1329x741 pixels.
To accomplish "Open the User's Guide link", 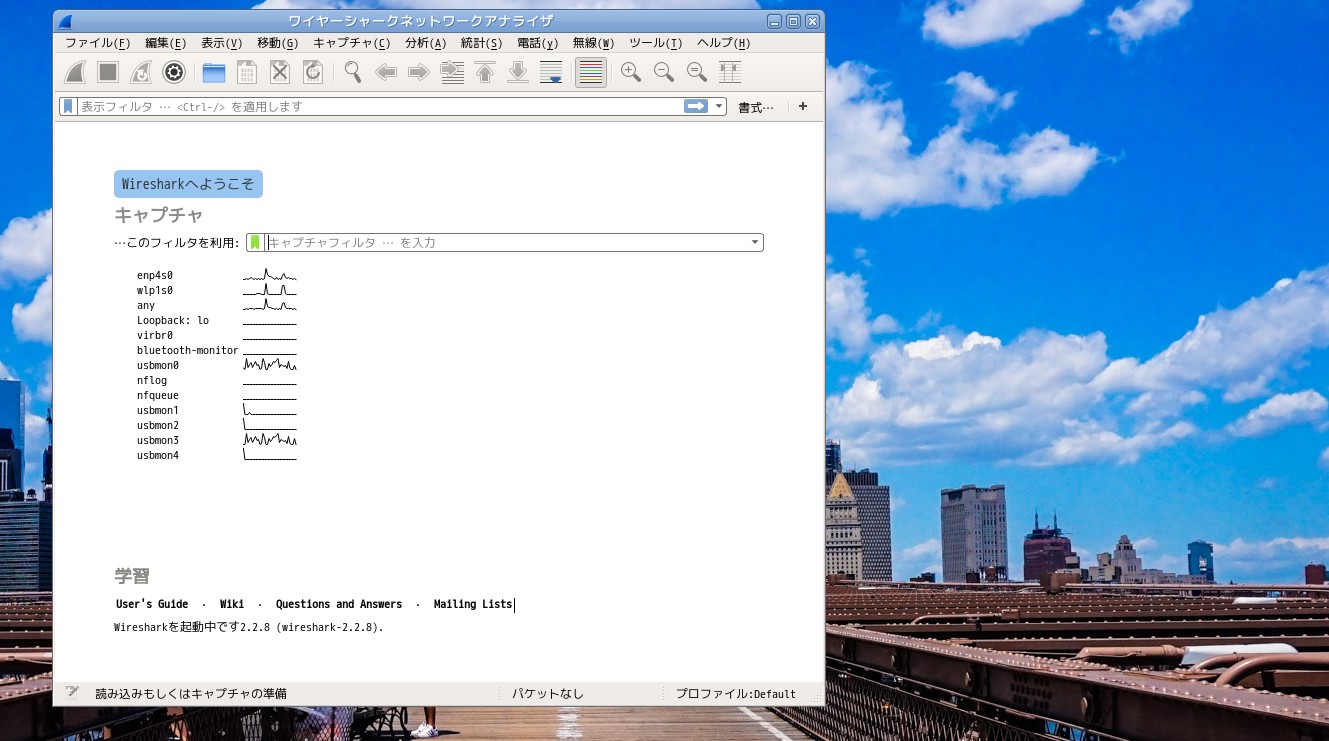I will click(x=151, y=604).
